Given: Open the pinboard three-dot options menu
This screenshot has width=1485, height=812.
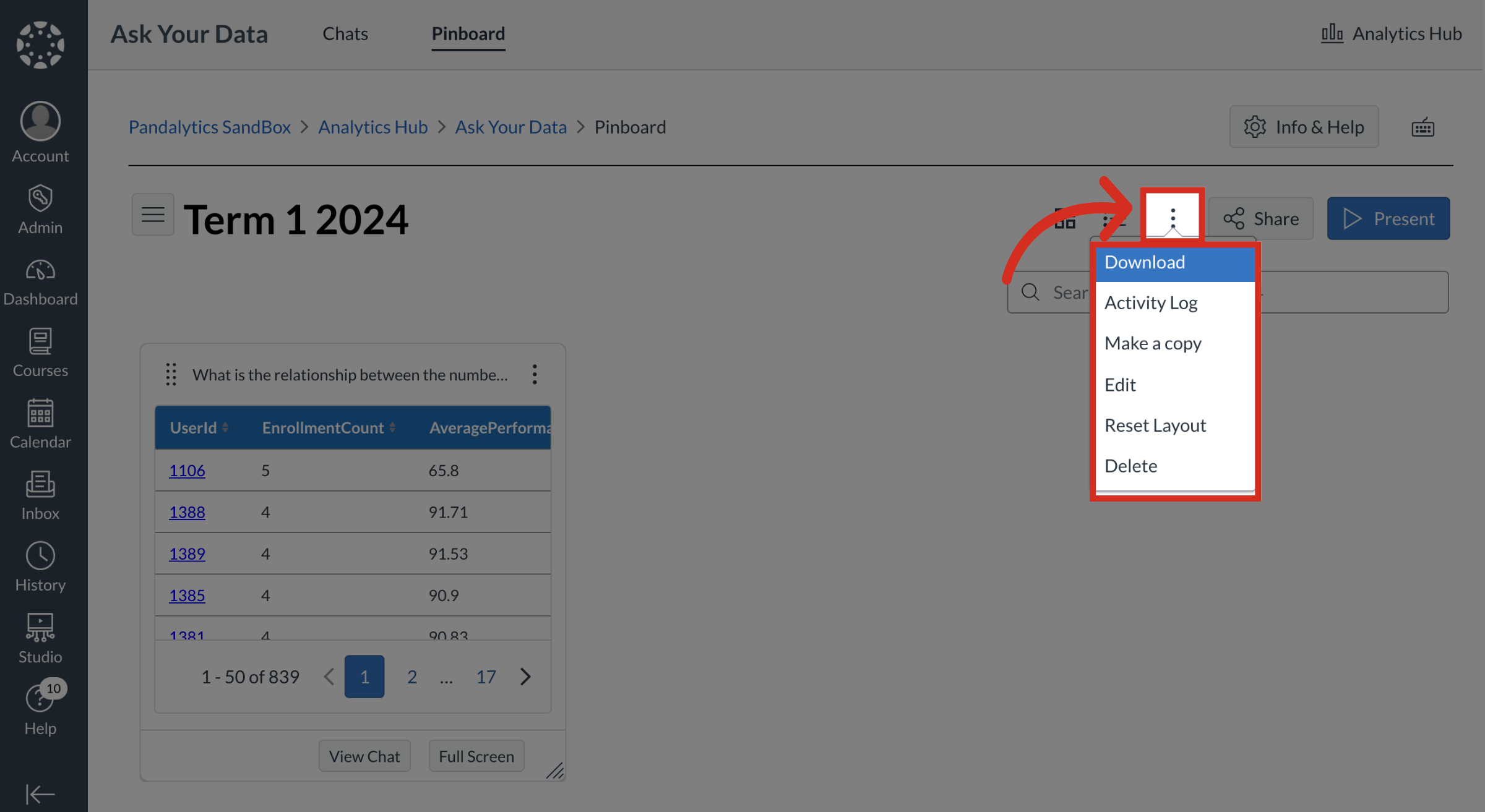Looking at the screenshot, I should click(x=1173, y=216).
